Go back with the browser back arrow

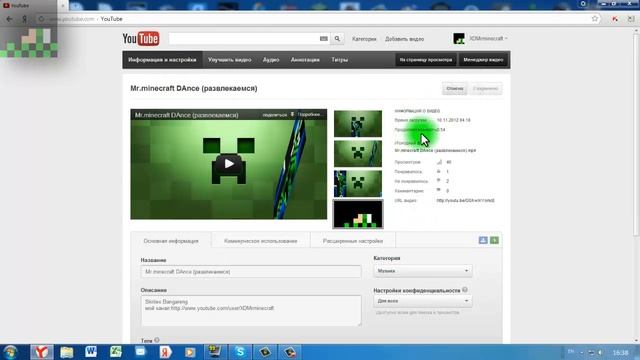(x=9, y=19)
